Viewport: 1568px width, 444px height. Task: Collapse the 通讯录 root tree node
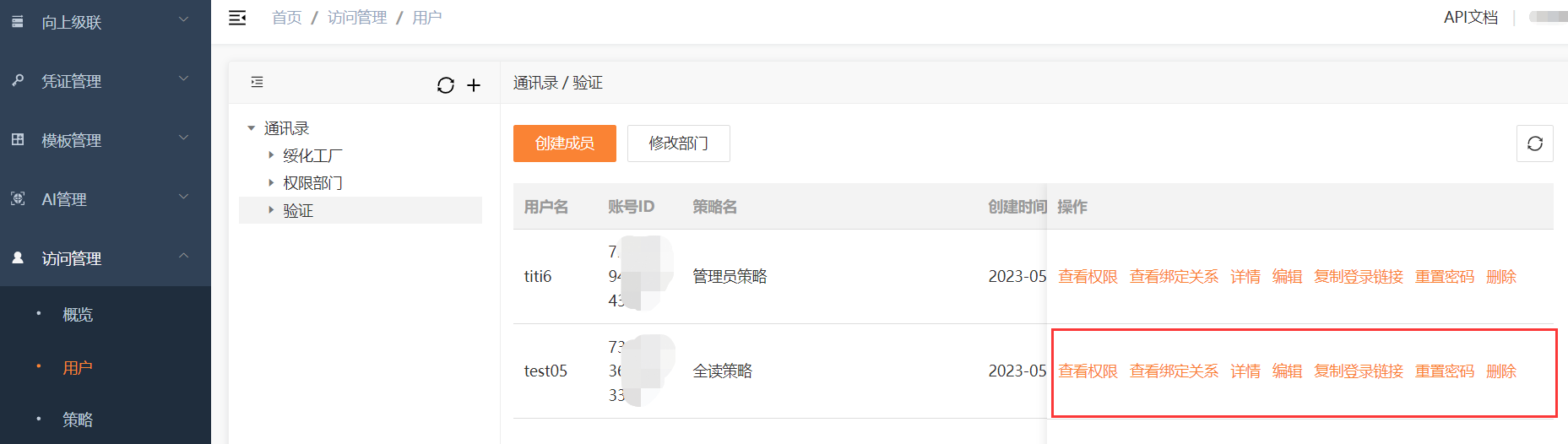tap(251, 128)
